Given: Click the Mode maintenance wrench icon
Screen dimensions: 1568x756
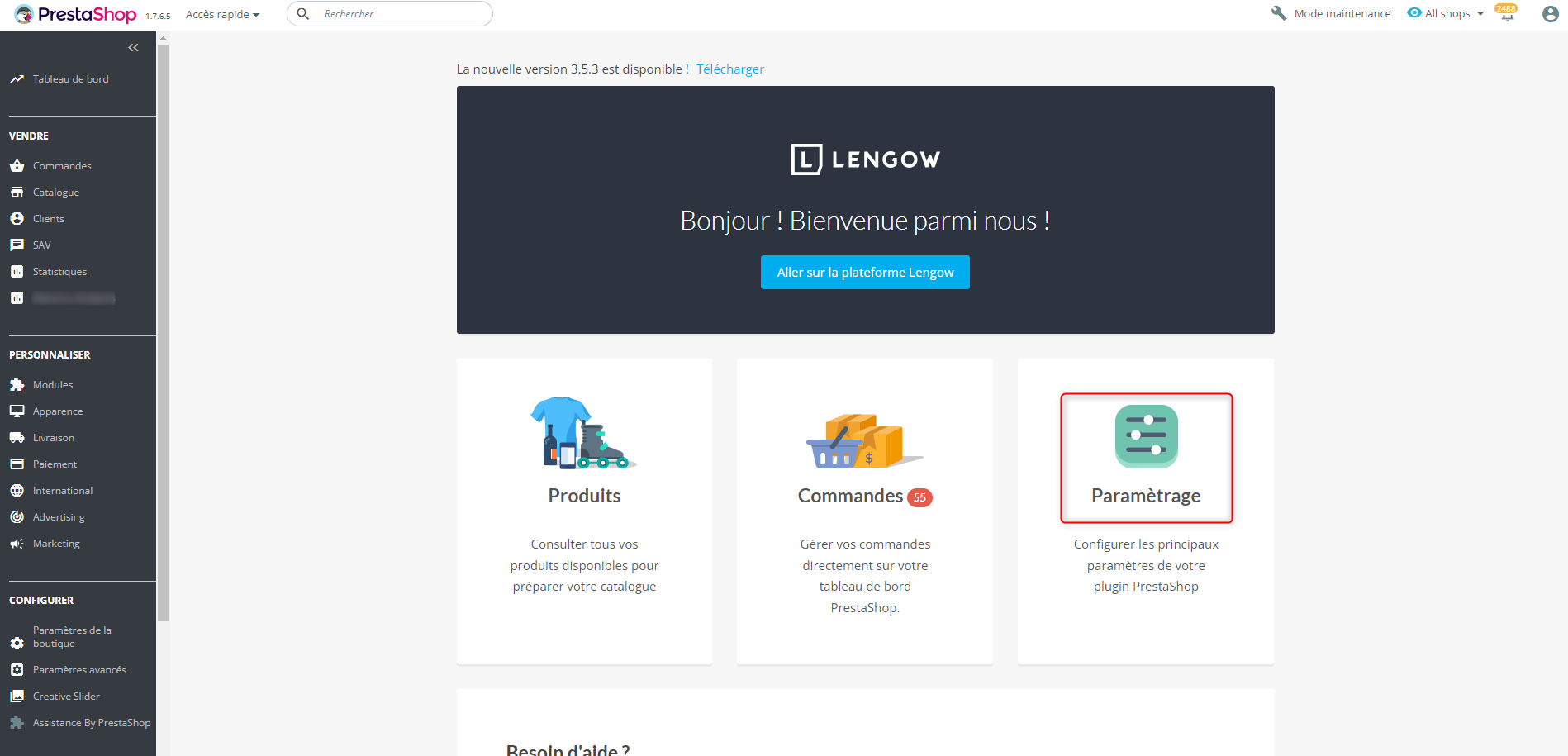Looking at the screenshot, I should (x=1279, y=14).
